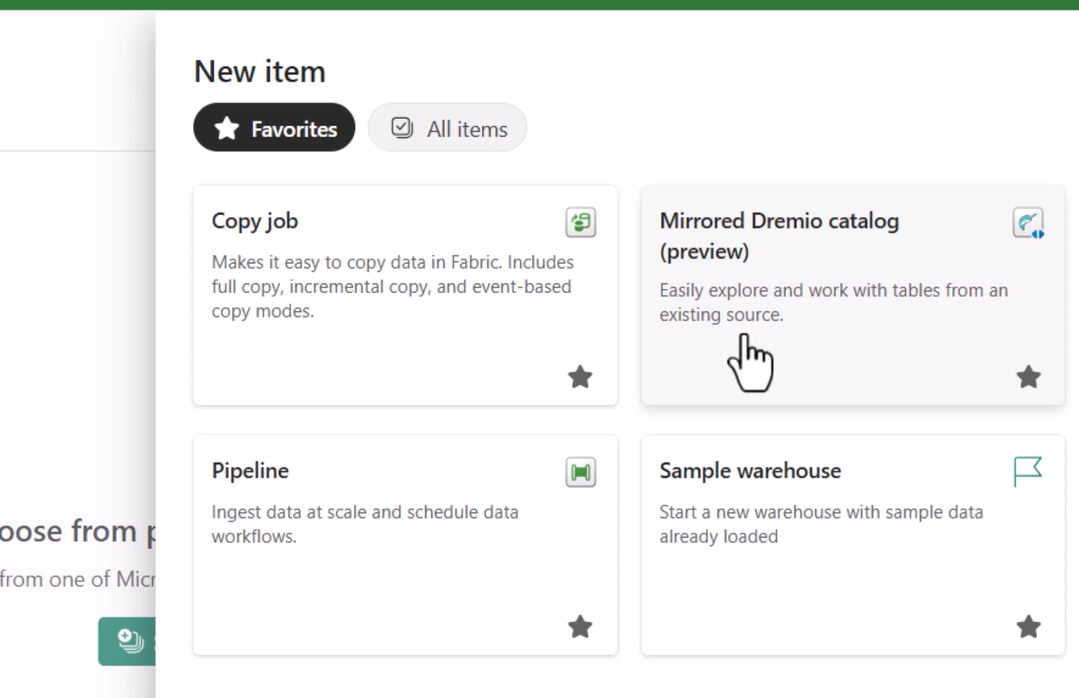Screen dimensions: 1079x698
Task: Click the Pipeline item icon
Action: (580, 472)
